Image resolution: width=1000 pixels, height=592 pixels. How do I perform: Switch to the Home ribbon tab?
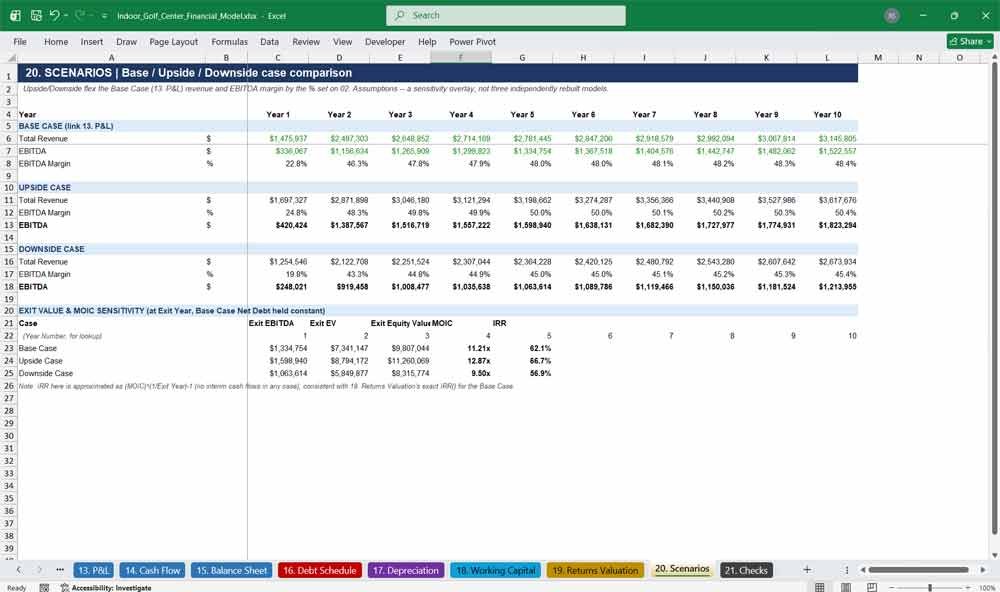(56, 41)
